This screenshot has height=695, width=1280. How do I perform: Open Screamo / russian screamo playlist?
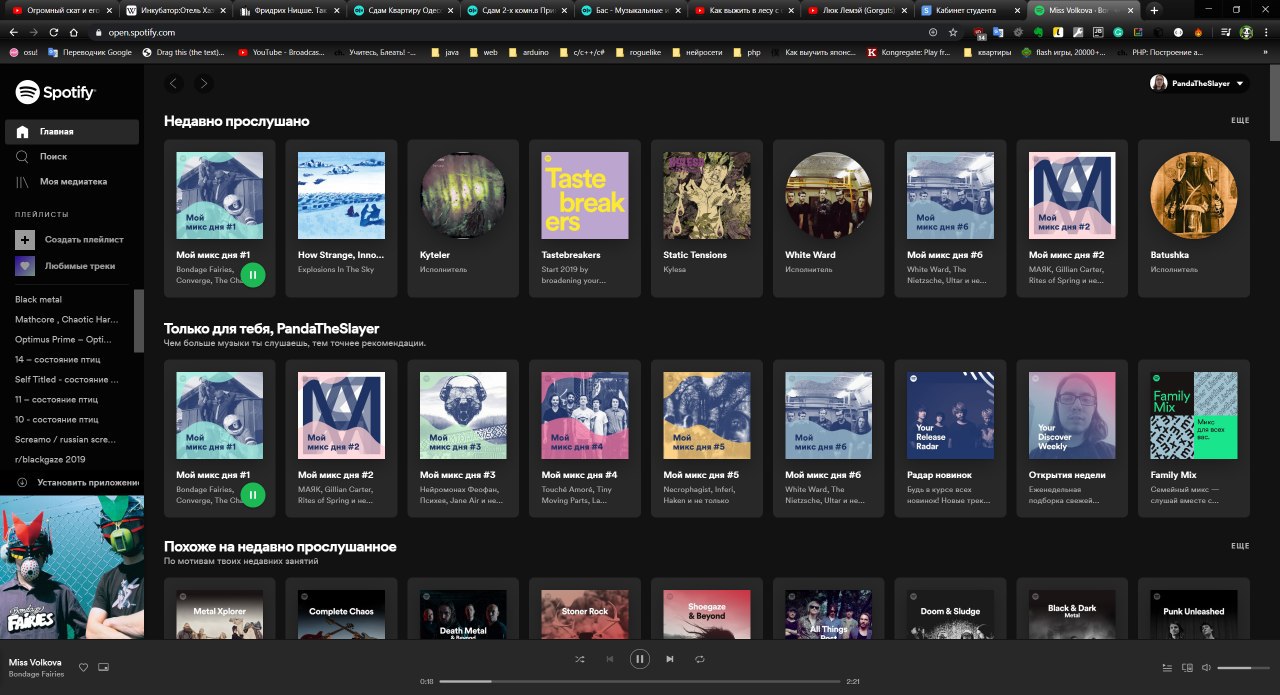tap(66, 440)
